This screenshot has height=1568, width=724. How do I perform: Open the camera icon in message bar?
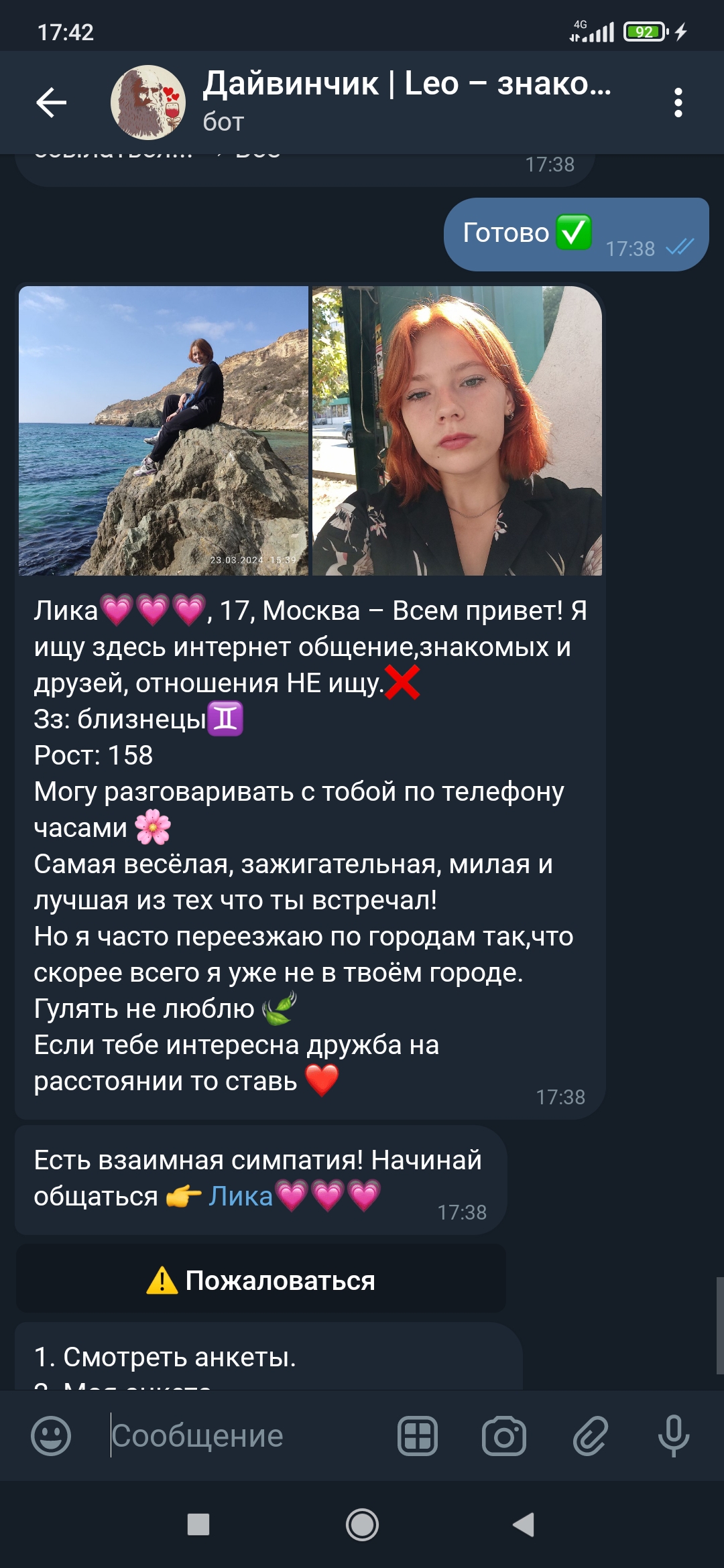(x=504, y=1435)
